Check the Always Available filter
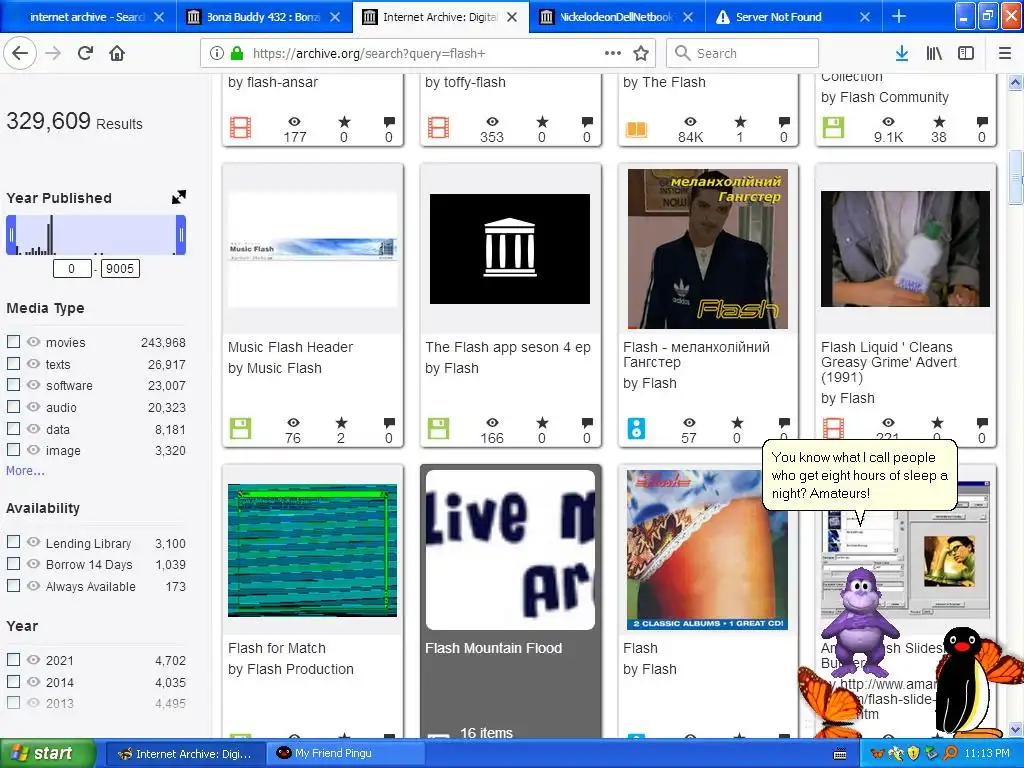 13,586
